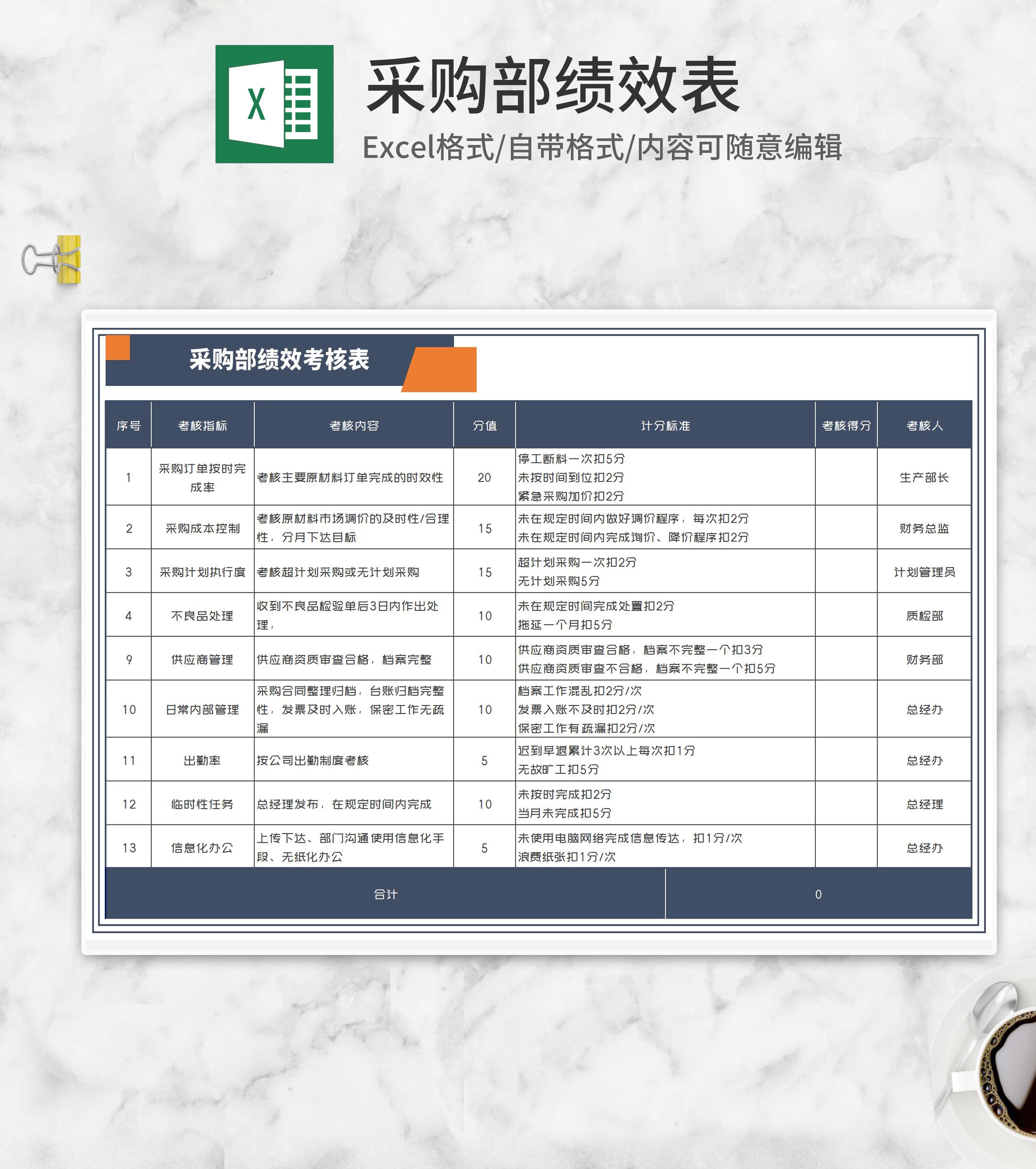
Task: Select the 考核得分 column header
Action: click(846, 426)
